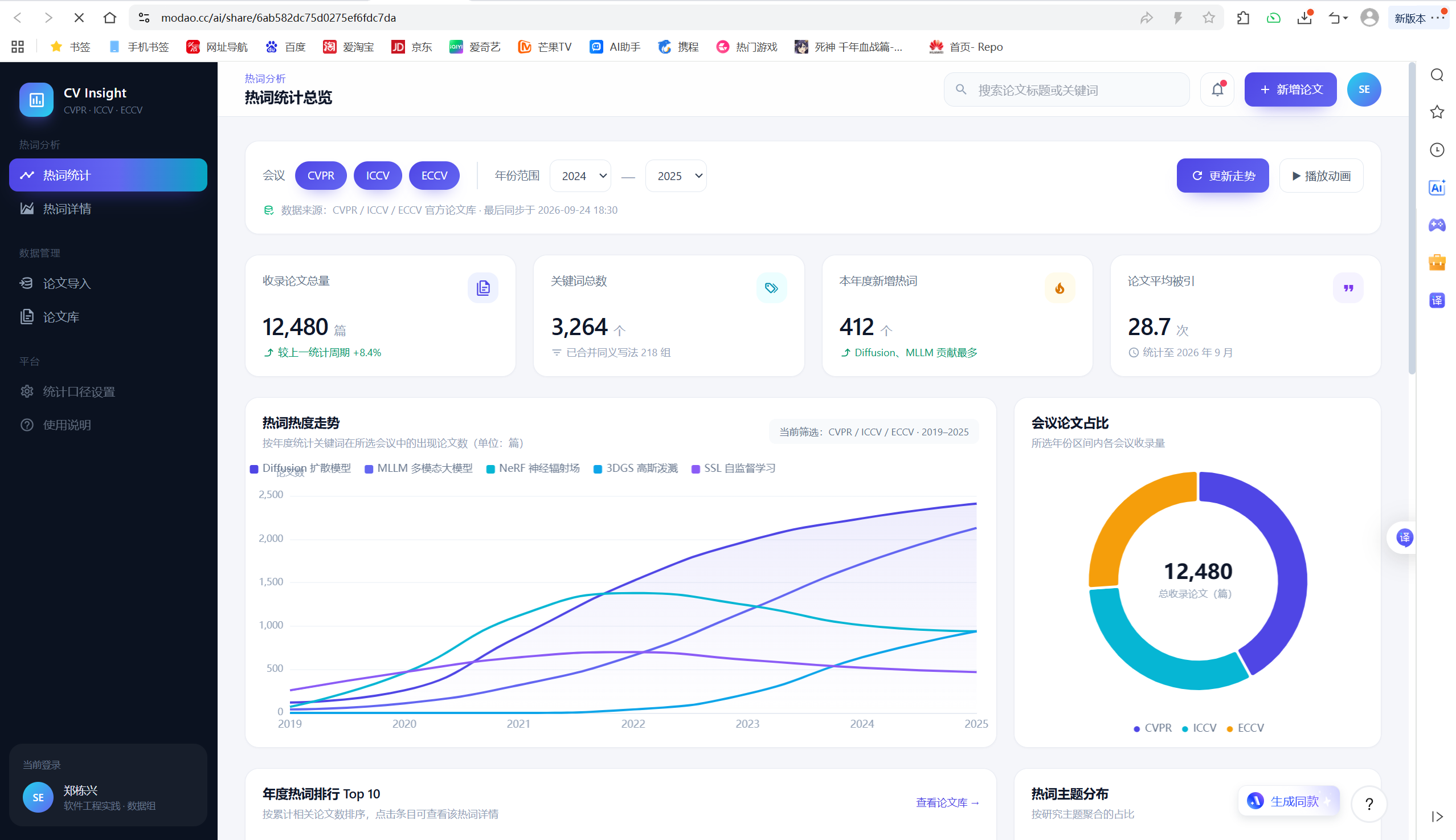Click the document icon on 收录论文总量 card
Image resolution: width=1456 pixels, height=840 pixels.
click(x=483, y=288)
